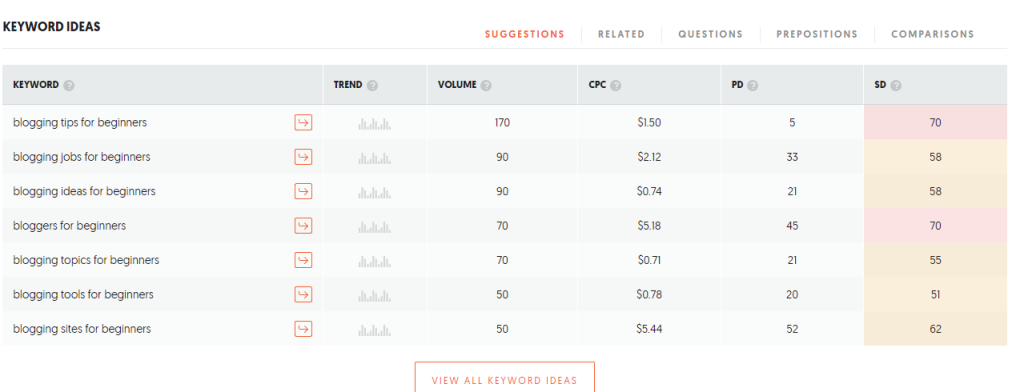The height and width of the screenshot is (392, 1024).
Task: Open arrow icon for blogging jobs for beginners
Action: [303, 157]
